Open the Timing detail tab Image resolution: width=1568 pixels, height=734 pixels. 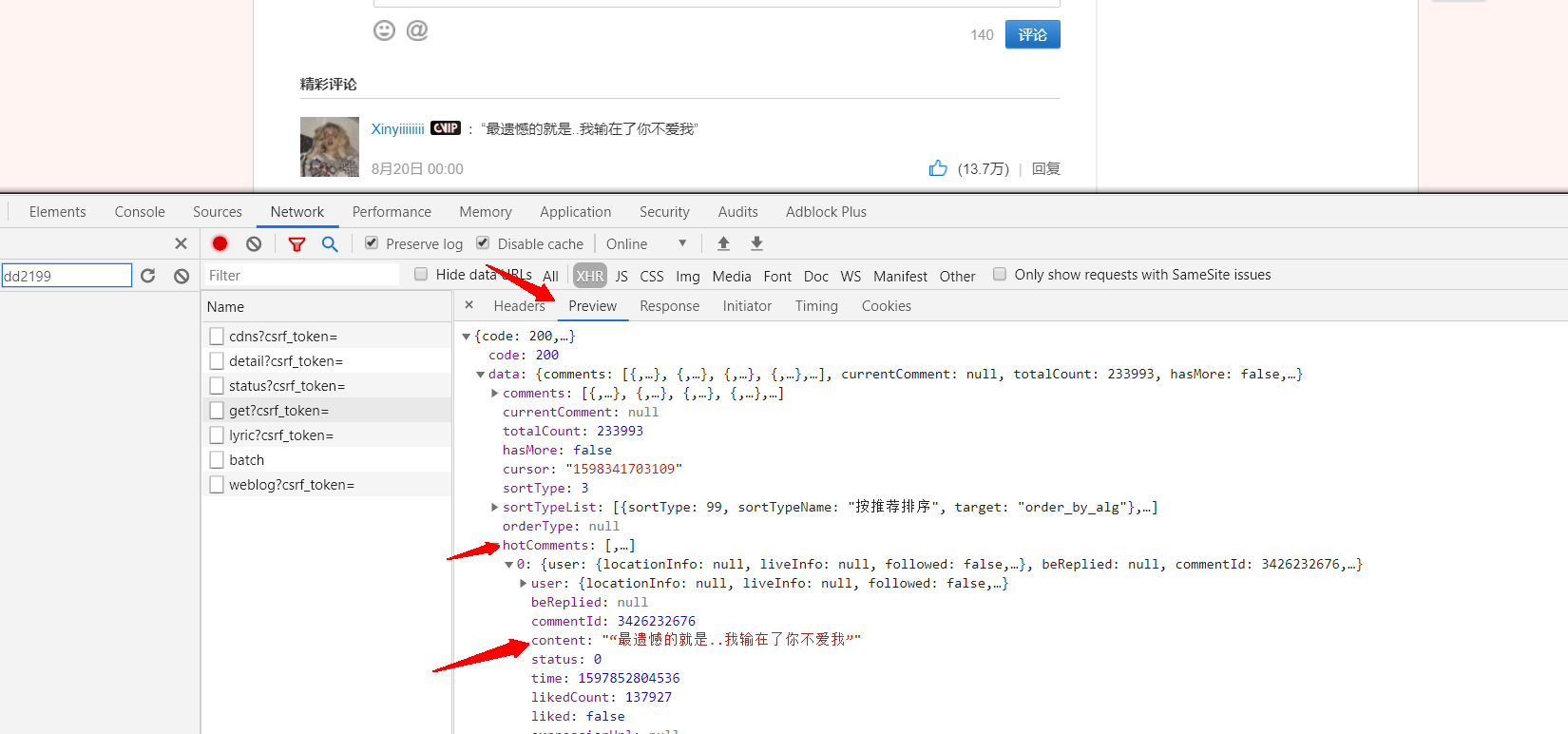tap(816, 305)
